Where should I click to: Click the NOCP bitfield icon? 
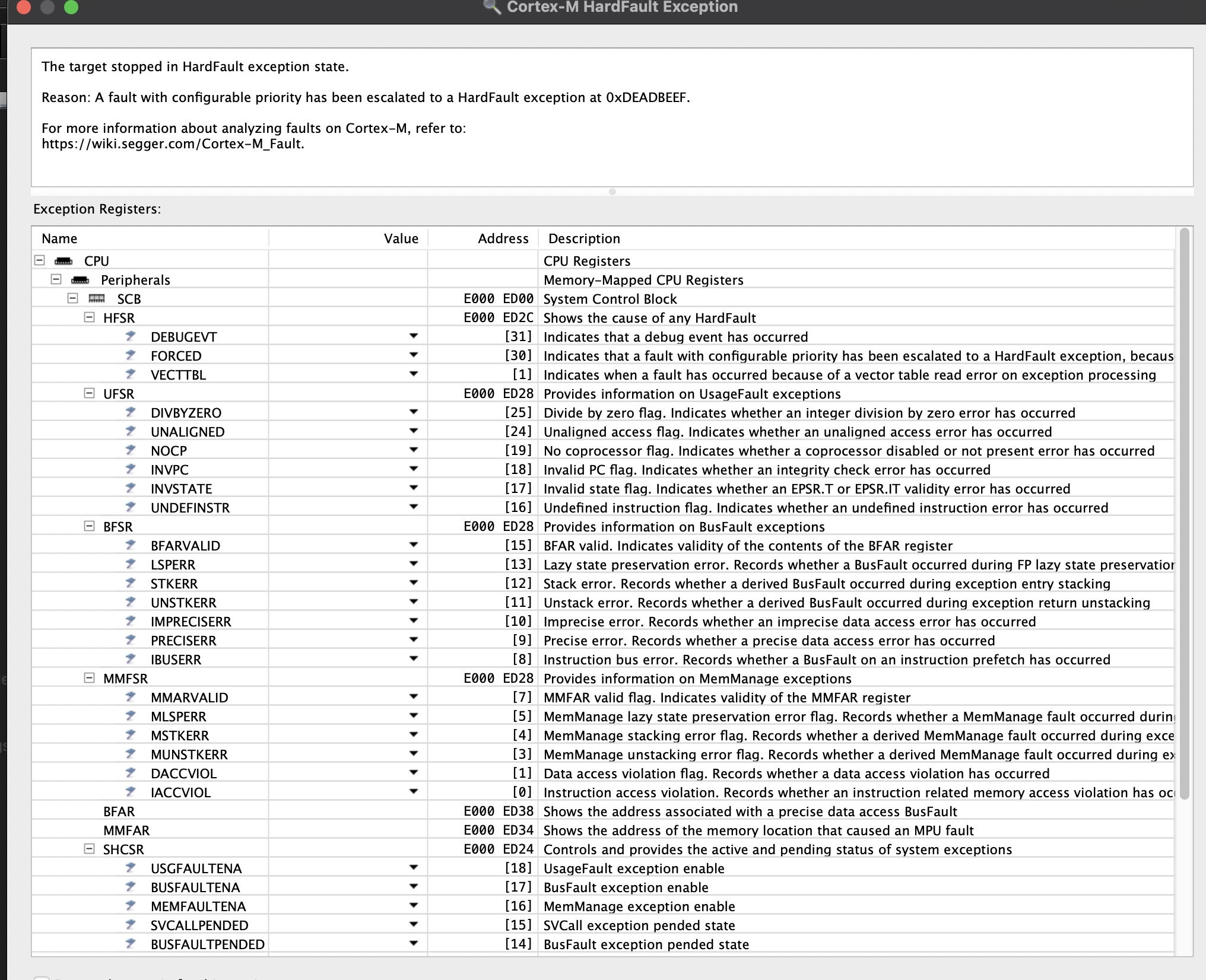click(x=131, y=450)
